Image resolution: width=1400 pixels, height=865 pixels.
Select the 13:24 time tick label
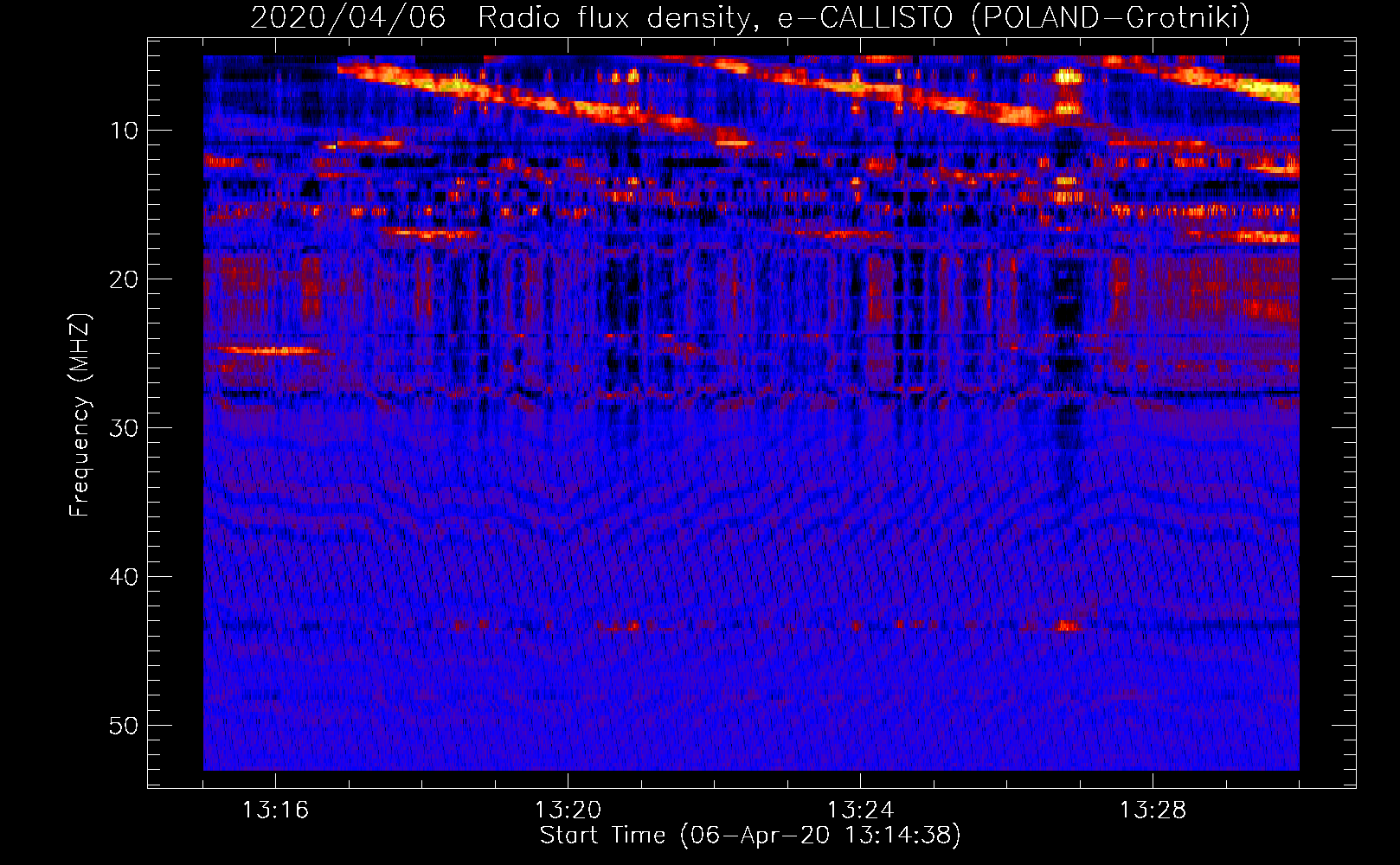(860, 810)
